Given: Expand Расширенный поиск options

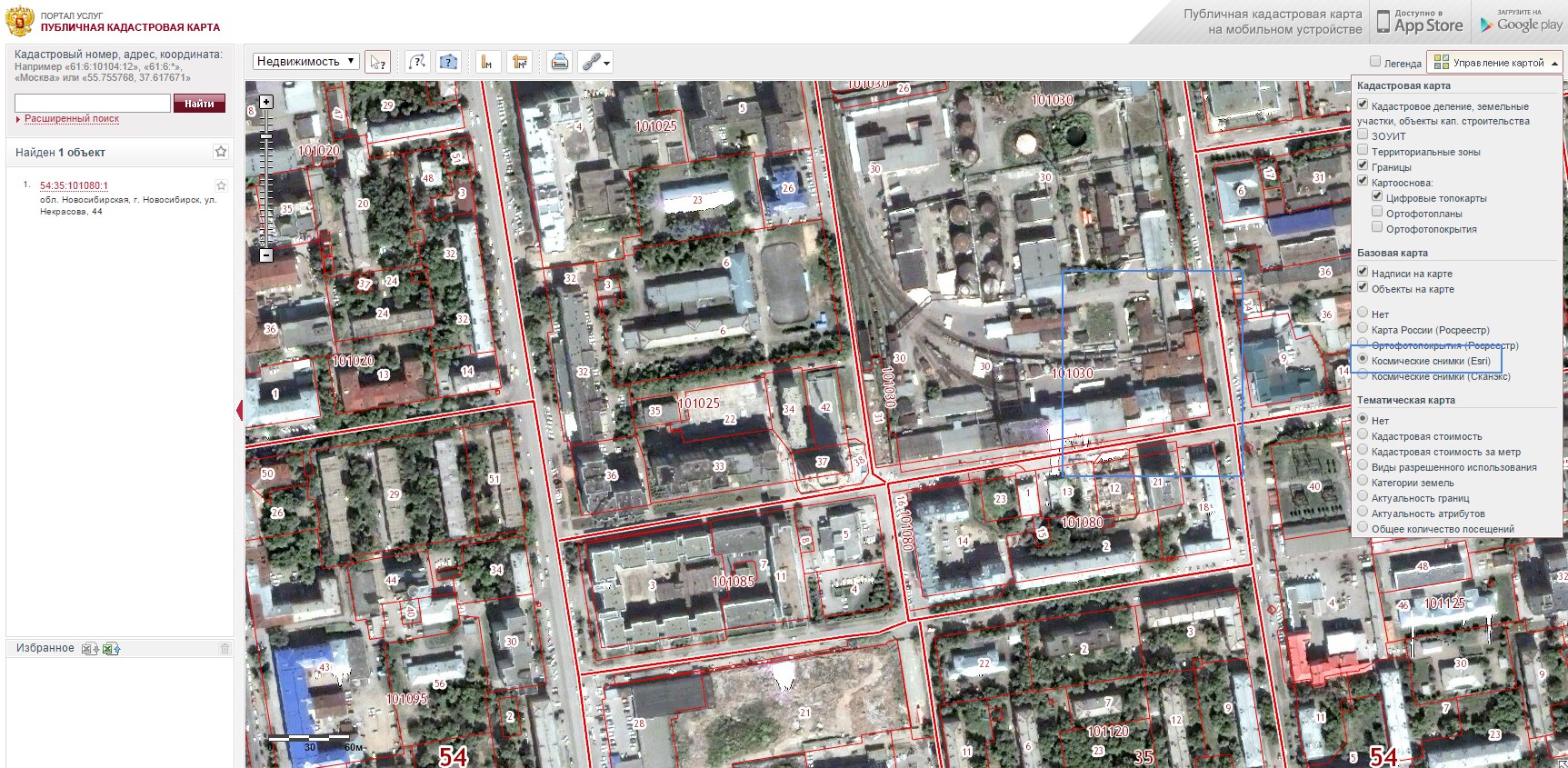Looking at the screenshot, I should (x=72, y=119).
